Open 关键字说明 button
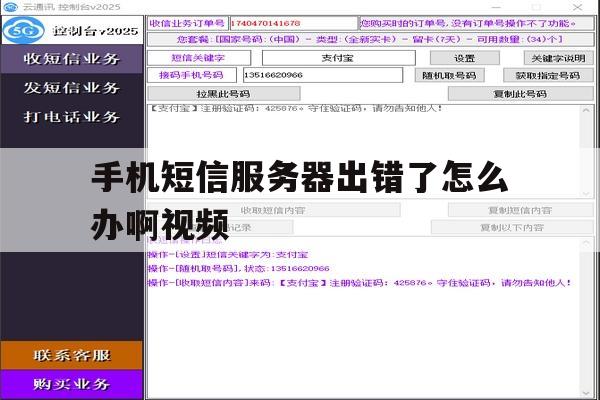Screen dimensions: 600x400 tap(559, 58)
